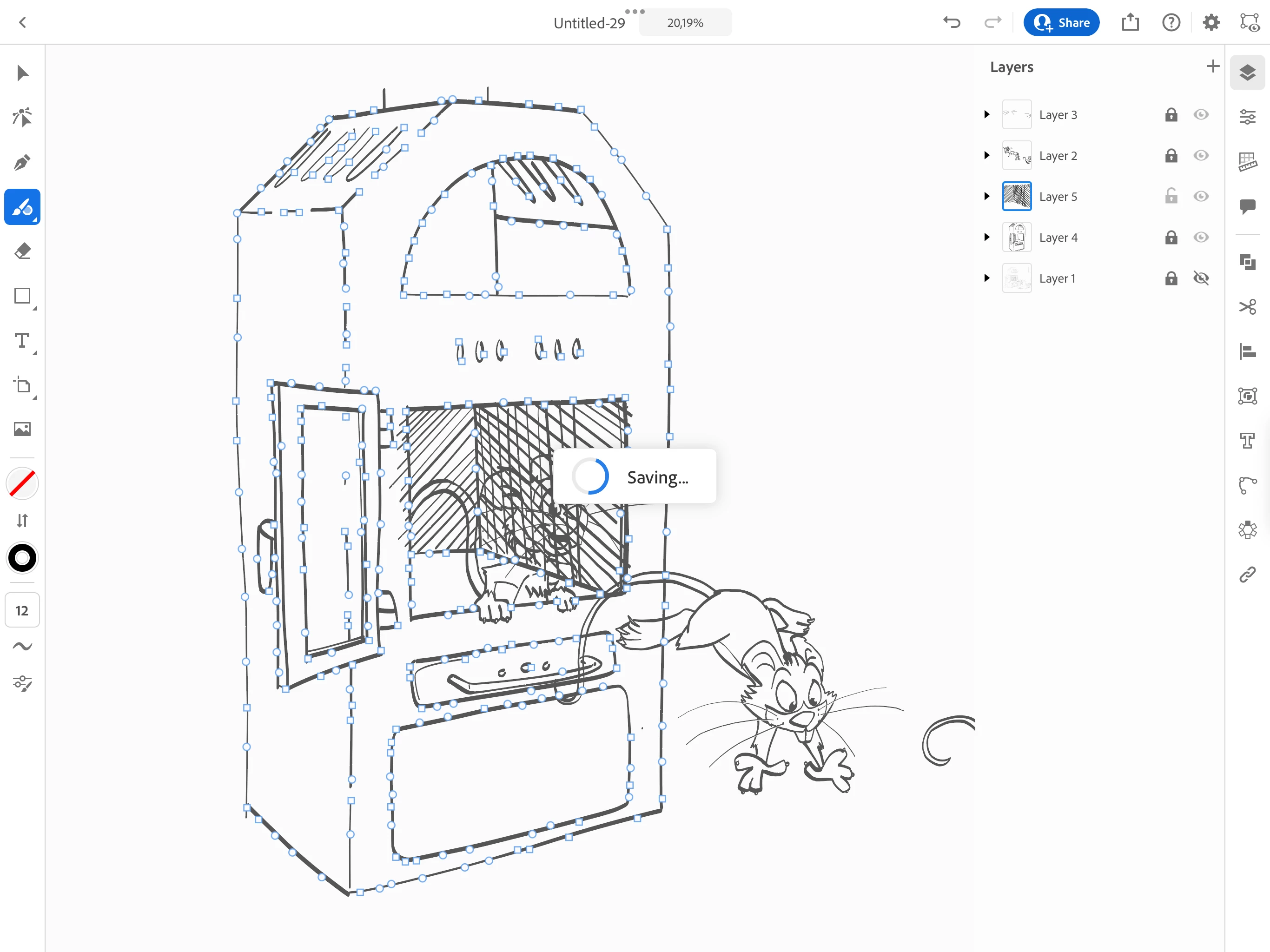The image size is (1270, 952).
Task: Expand Layer 2 contents
Action: pyautogui.click(x=986, y=156)
